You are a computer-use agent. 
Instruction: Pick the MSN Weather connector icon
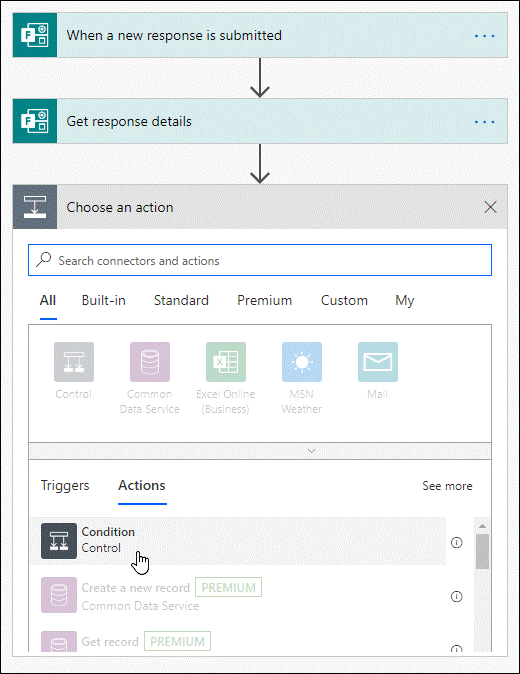302,362
